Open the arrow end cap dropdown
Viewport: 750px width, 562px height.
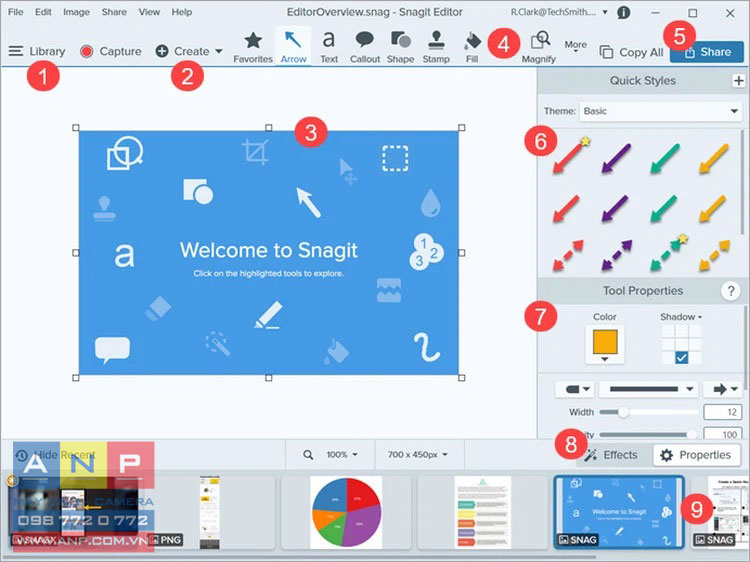(x=722, y=389)
